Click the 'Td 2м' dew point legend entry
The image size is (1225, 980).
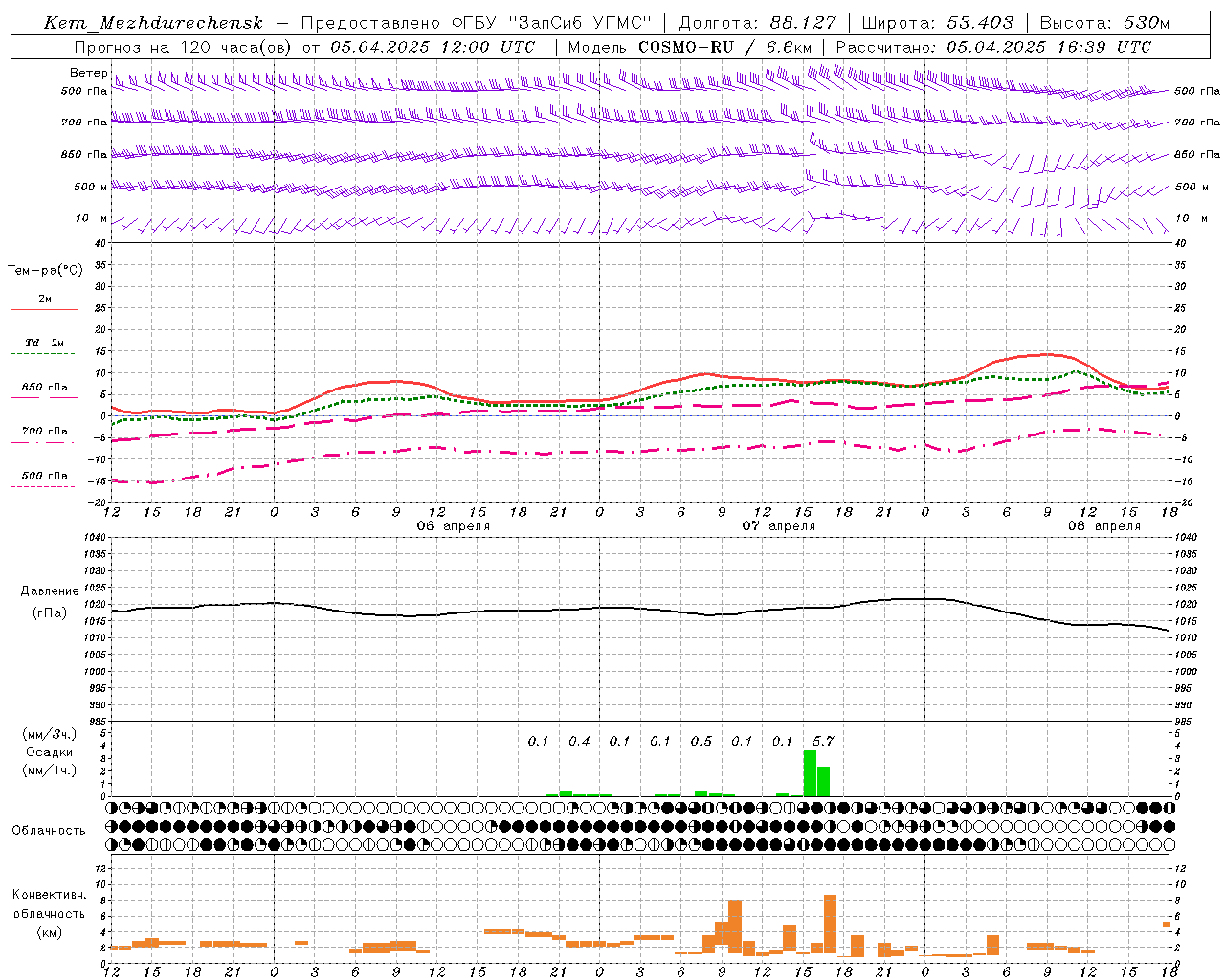click(45, 343)
